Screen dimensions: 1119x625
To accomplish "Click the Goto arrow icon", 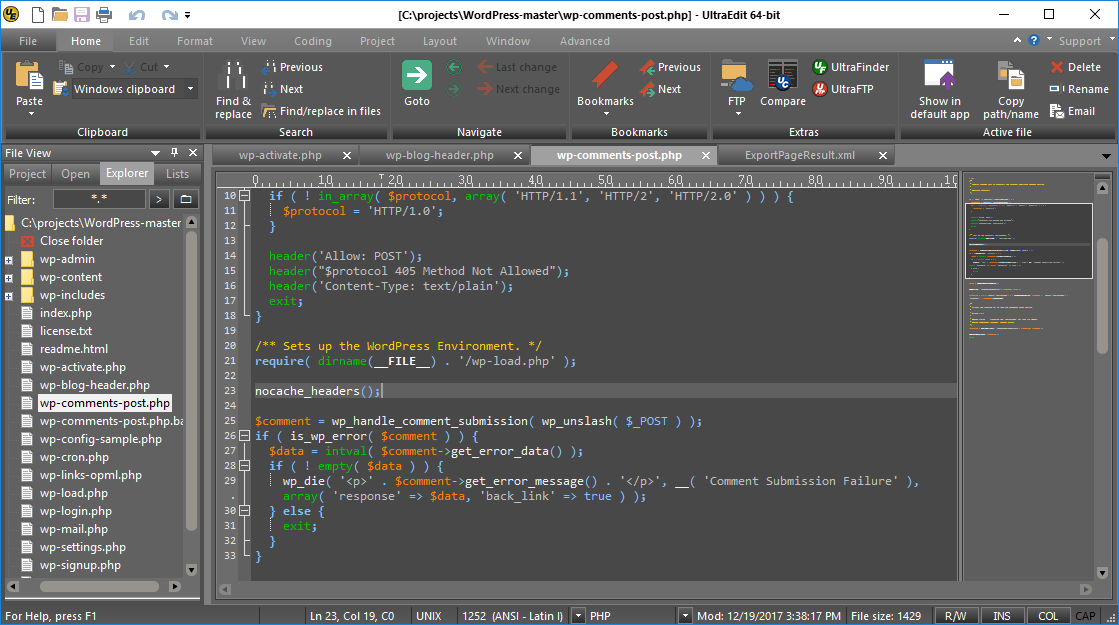I will click(417, 76).
